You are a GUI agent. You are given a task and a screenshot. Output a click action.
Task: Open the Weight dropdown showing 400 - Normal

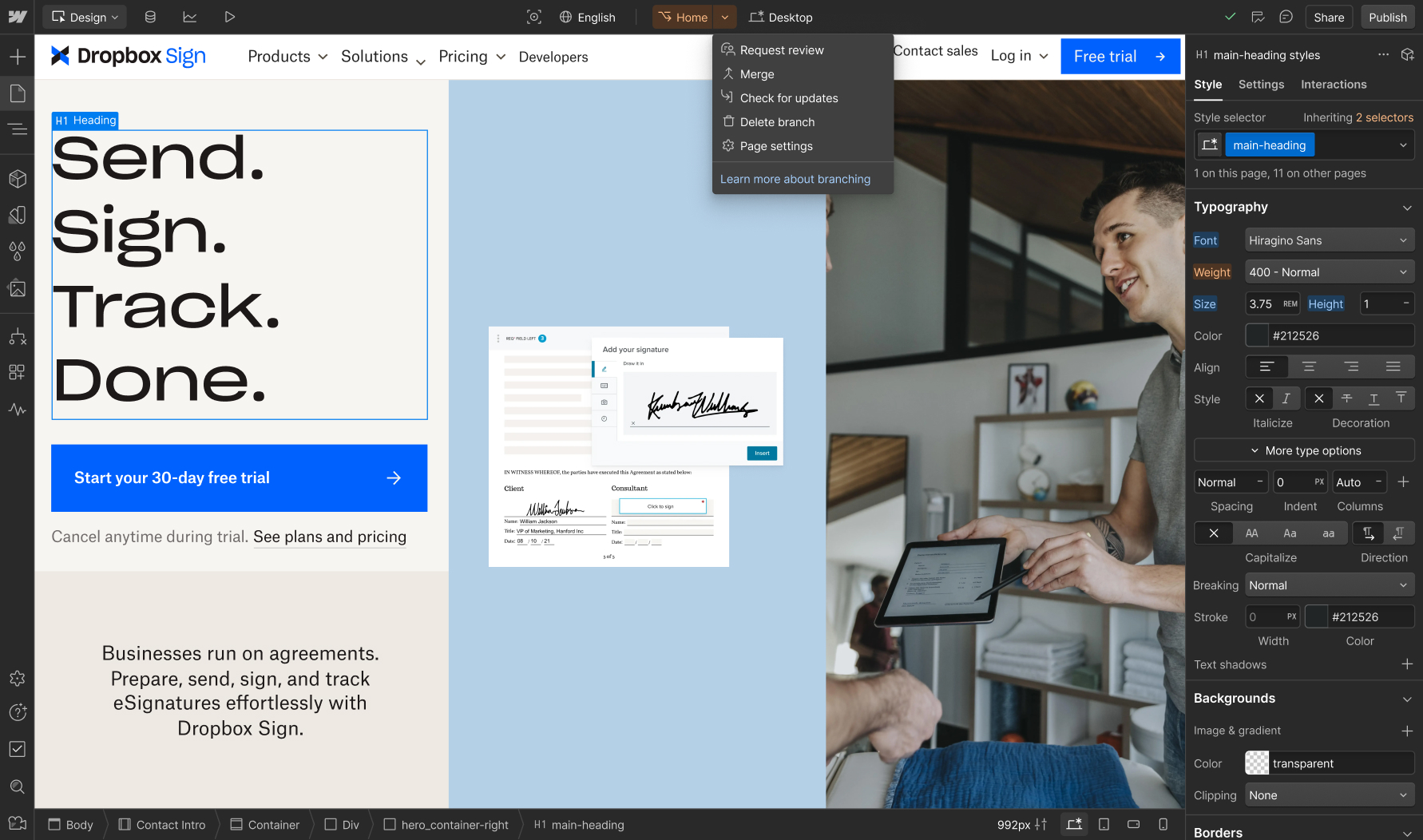pyautogui.click(x=1329, y=272)
